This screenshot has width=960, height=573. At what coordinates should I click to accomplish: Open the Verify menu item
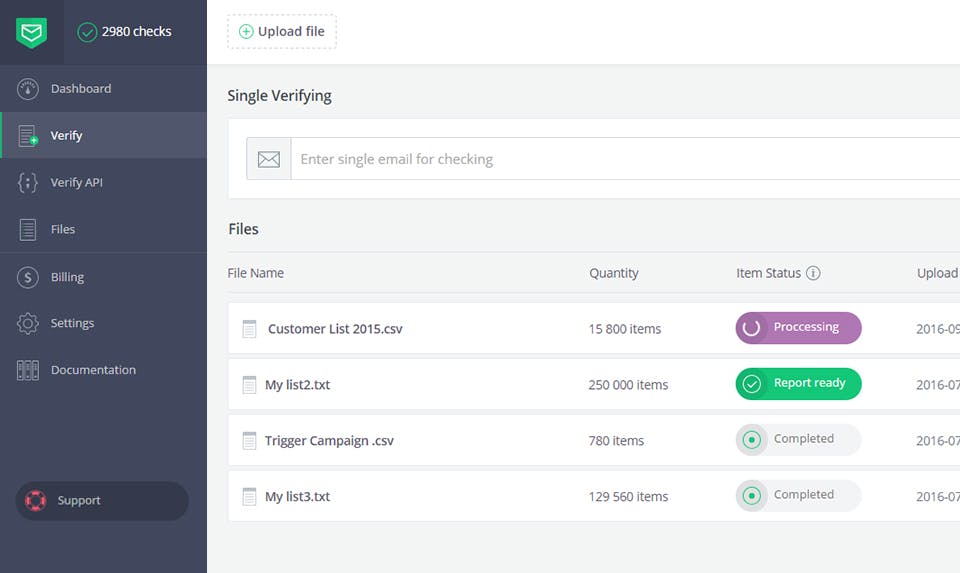point(66,136)
